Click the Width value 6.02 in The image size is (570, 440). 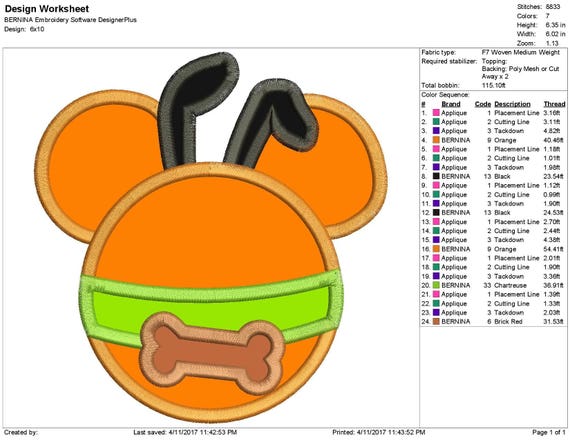pos(555,34)
